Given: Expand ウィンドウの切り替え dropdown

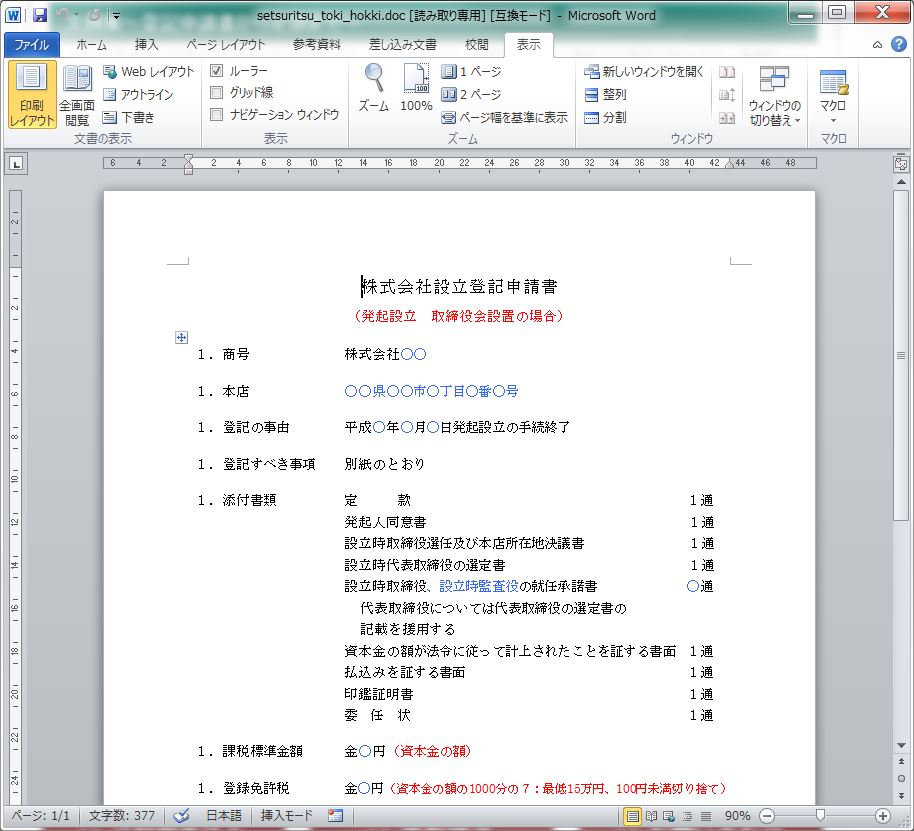Looking at the screenshot, I should (774, 96).
